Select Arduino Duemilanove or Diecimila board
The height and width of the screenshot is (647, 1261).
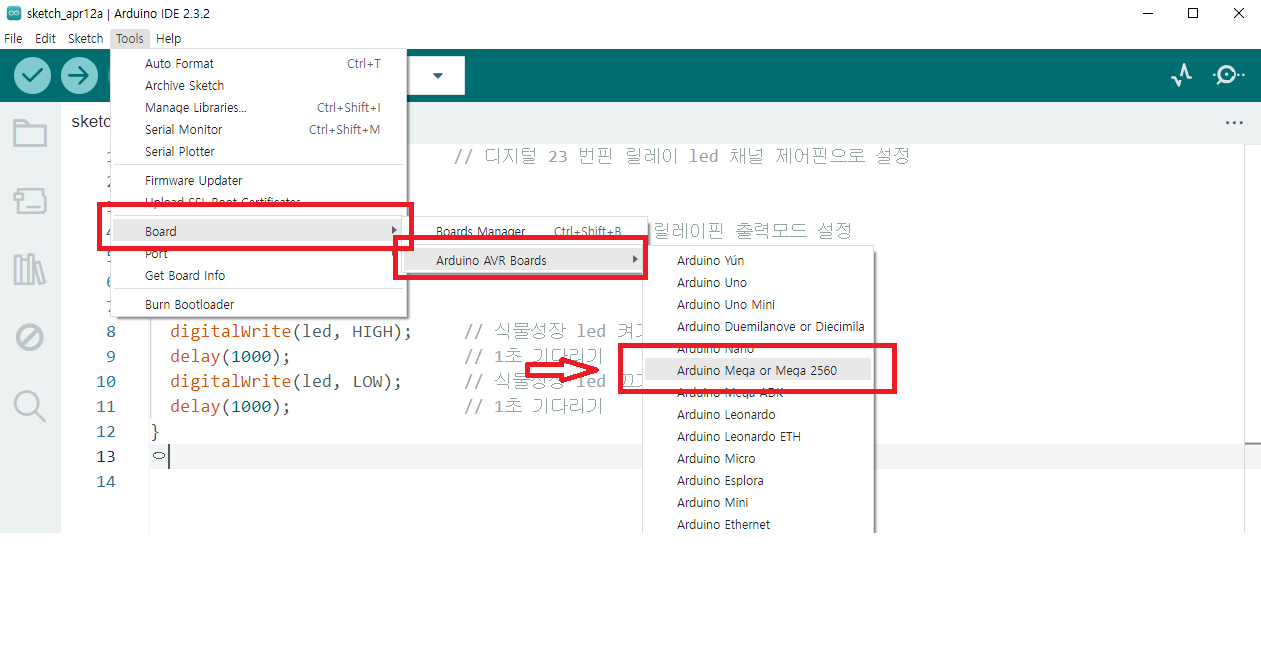click(758, 326)
